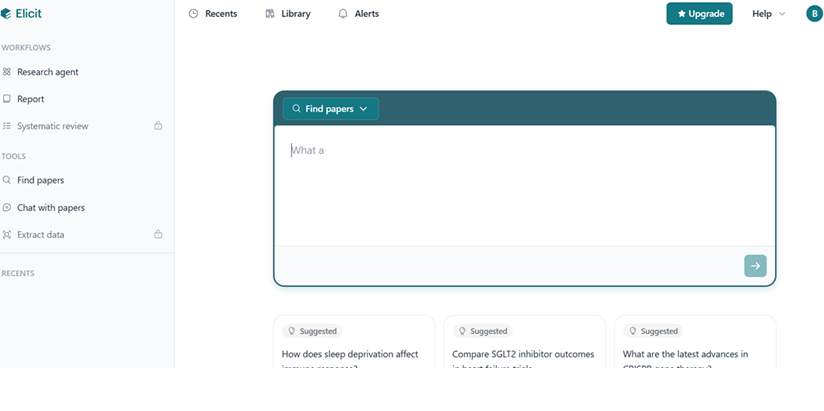Click the chevron next to Help

(x=782, y=14)
